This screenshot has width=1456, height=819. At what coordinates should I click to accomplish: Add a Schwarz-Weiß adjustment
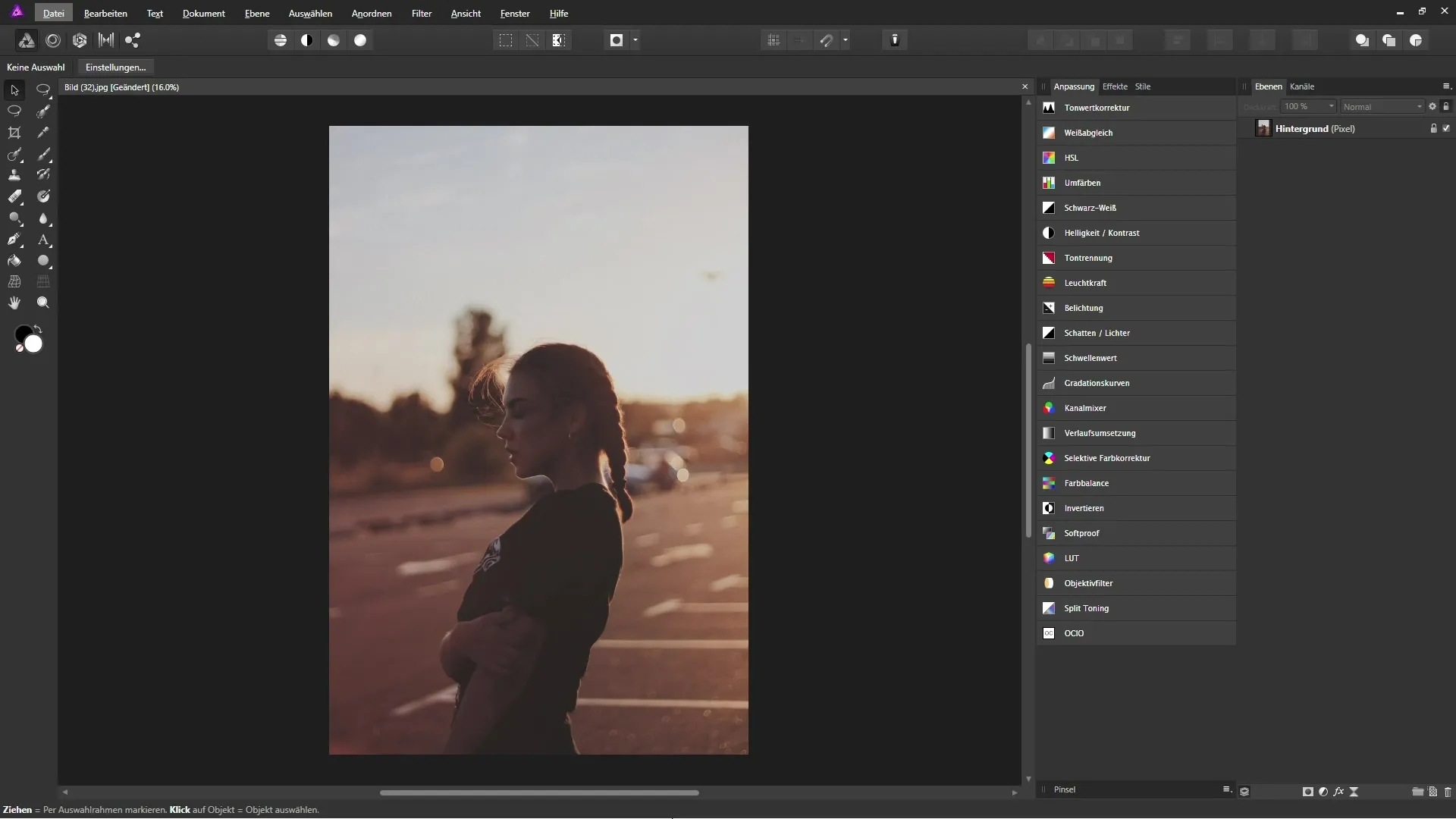coord(1136,208)
